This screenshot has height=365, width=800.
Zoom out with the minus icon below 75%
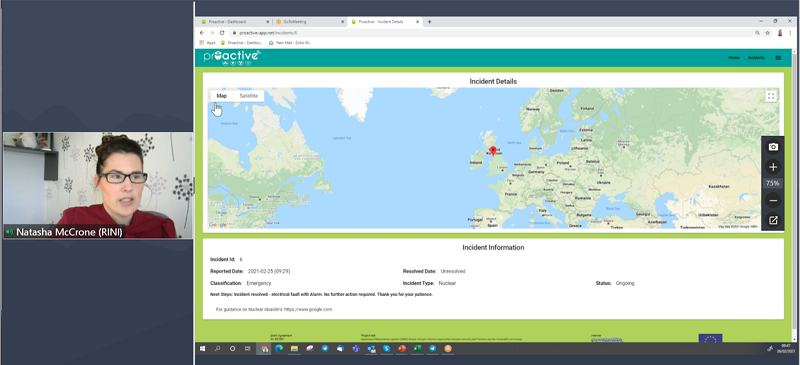[x=773, y=201]
